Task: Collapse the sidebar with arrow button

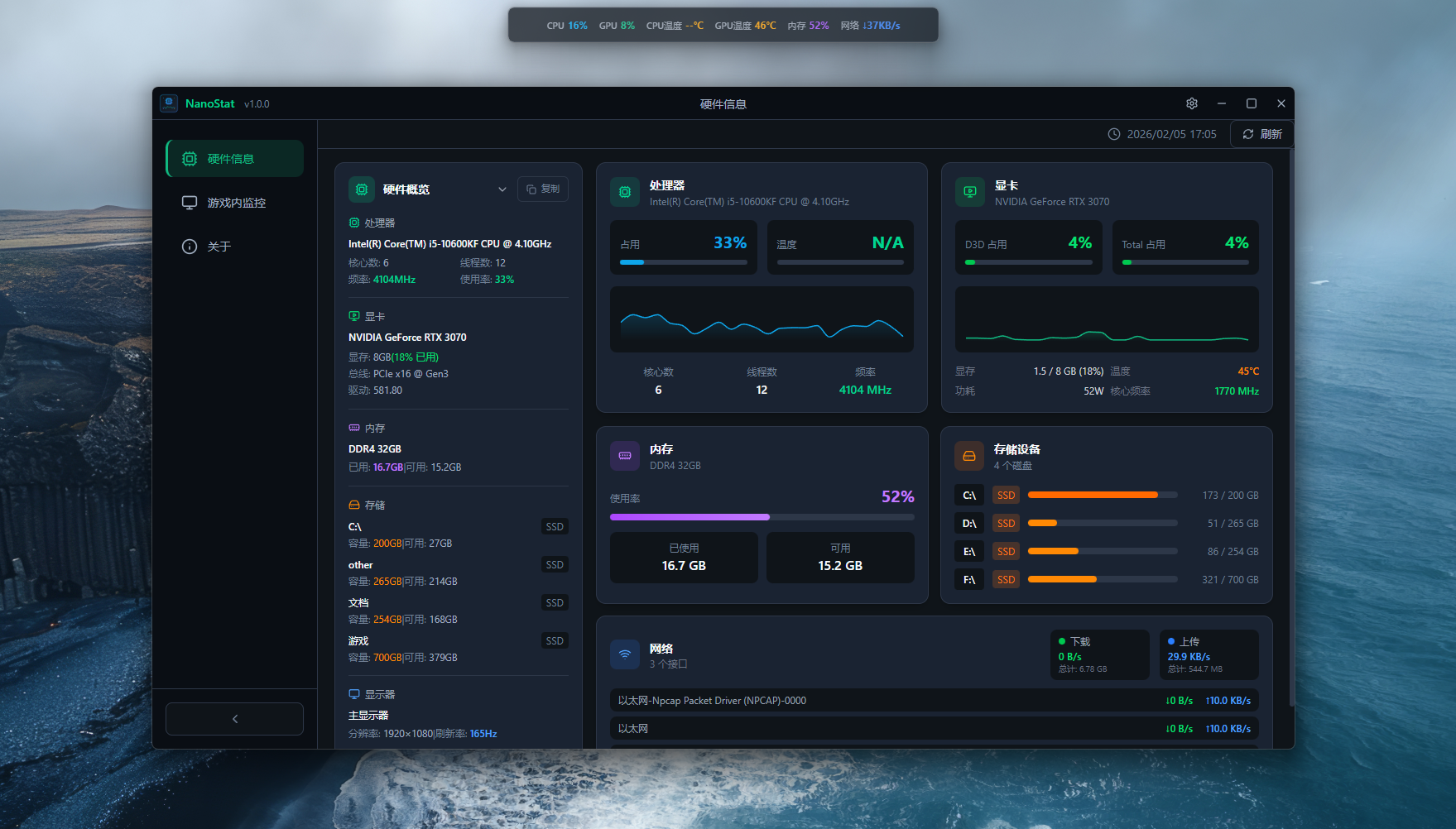Action: (234, 719)
